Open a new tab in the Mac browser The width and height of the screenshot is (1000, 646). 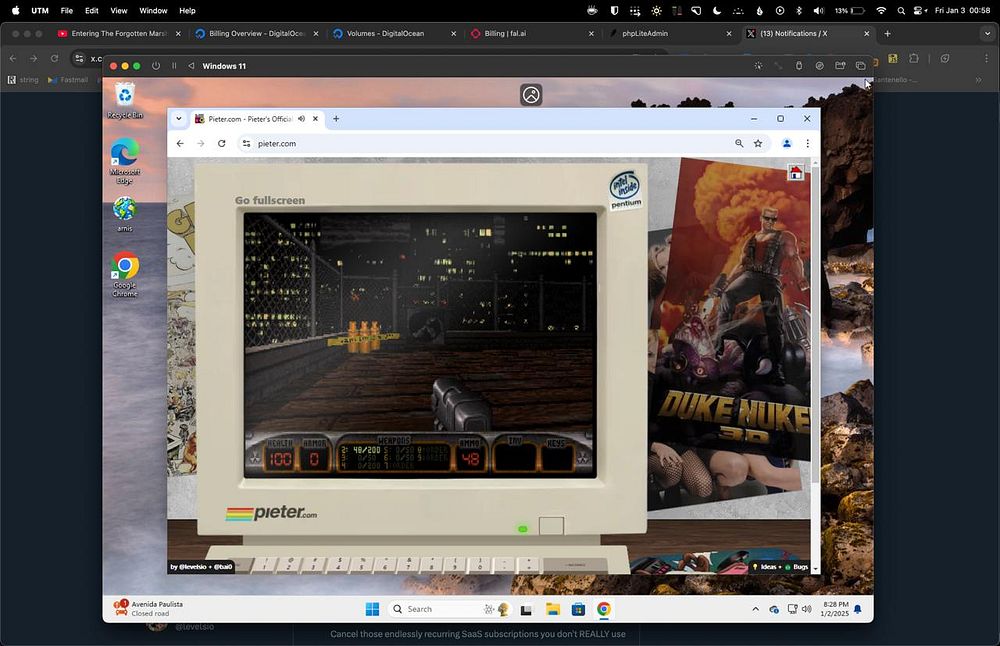(887, 33)
